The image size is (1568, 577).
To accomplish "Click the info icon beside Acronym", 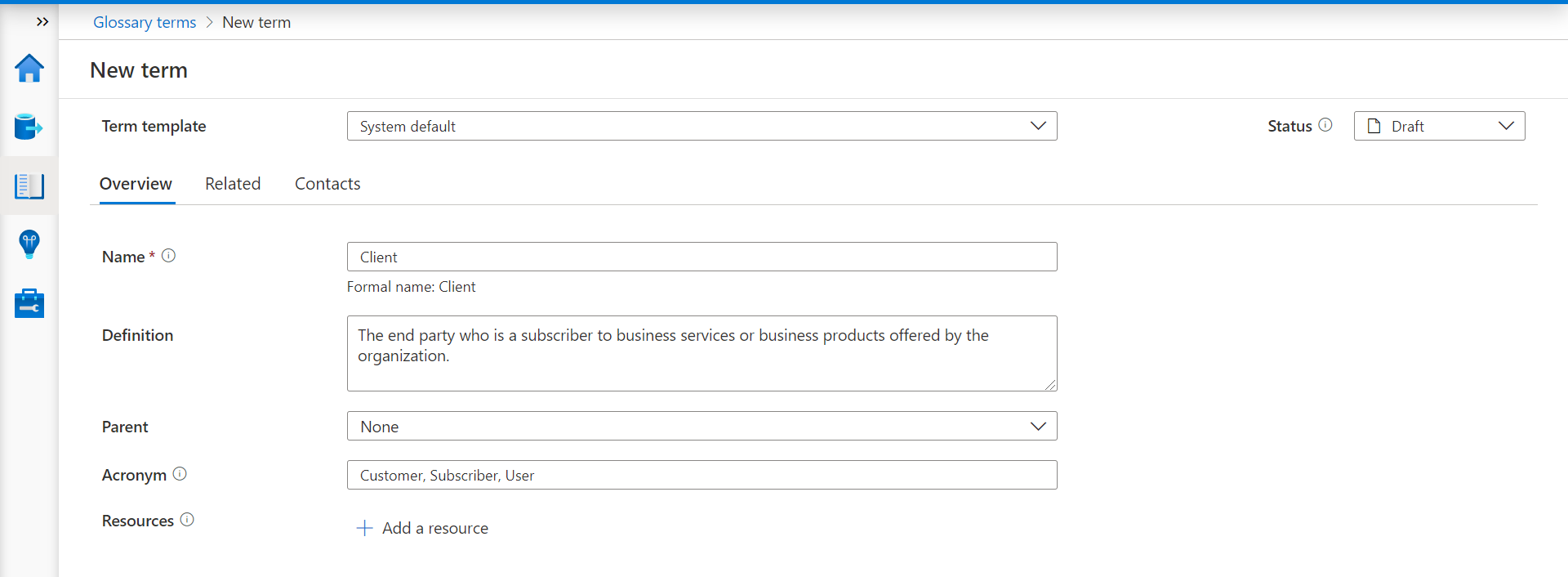I will 180,474.
